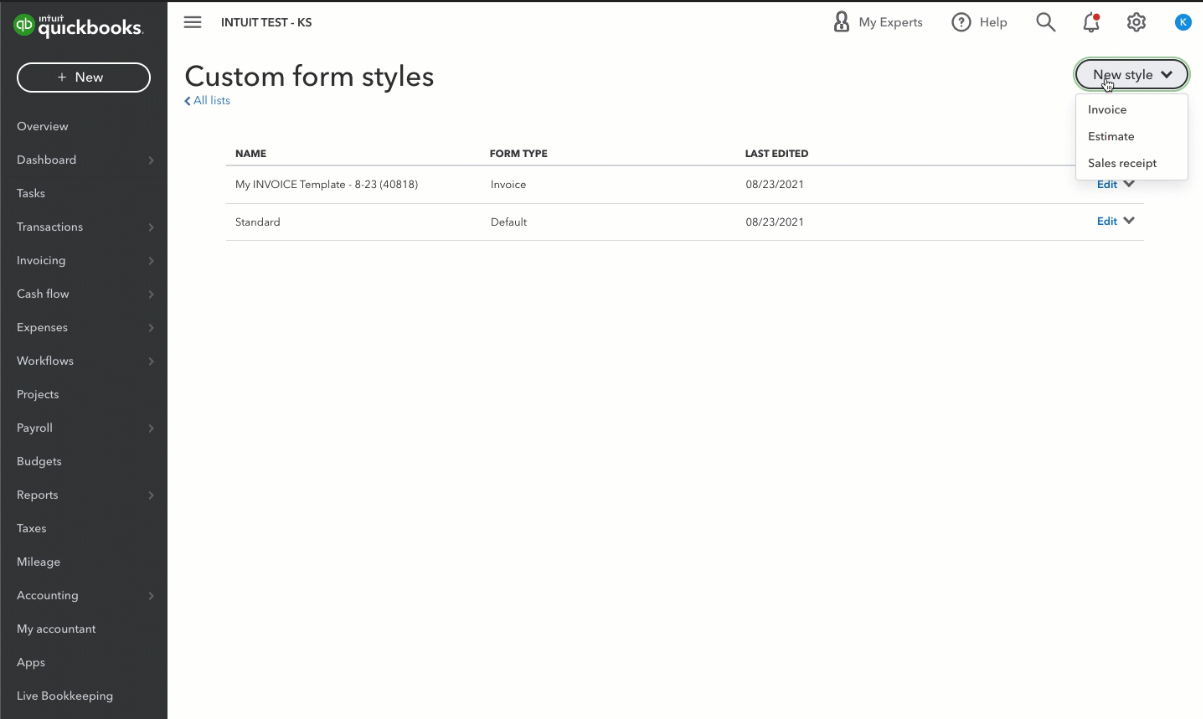Sort by the FORM TYPE column header
Screen dimensions: 1203x719
coord(518,154)
